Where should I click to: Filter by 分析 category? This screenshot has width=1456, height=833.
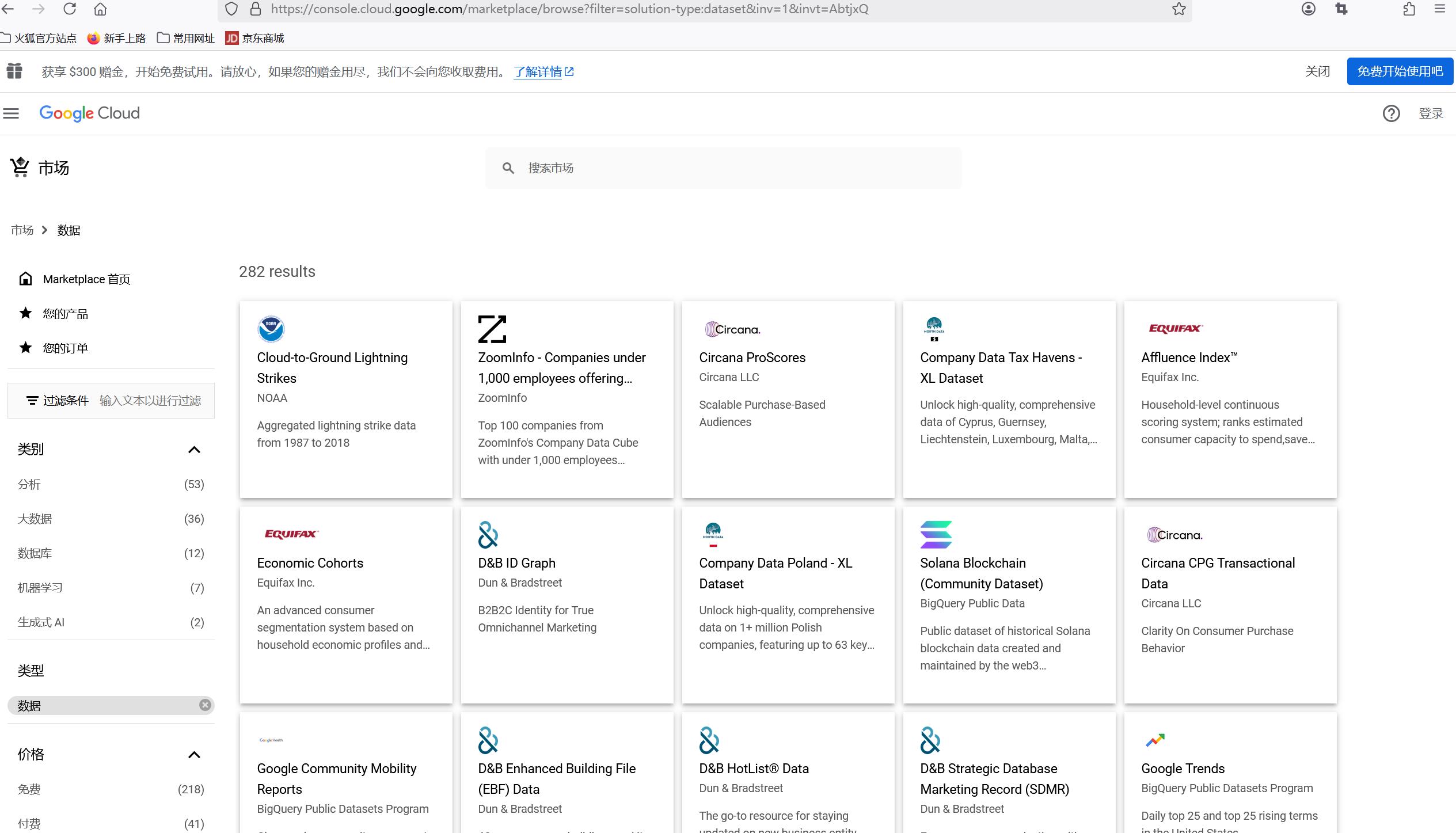click(111, 484)
